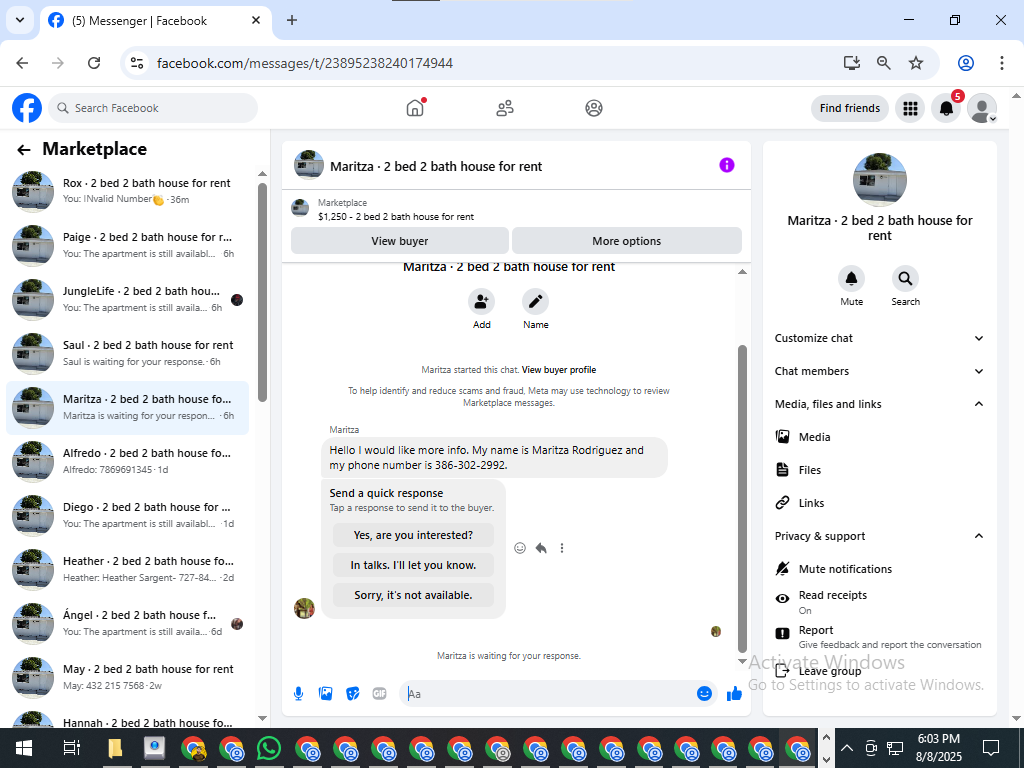1024x768 pixels.
Task: Open Chrome three-dot menu
Action: (x=1001, y=63)
